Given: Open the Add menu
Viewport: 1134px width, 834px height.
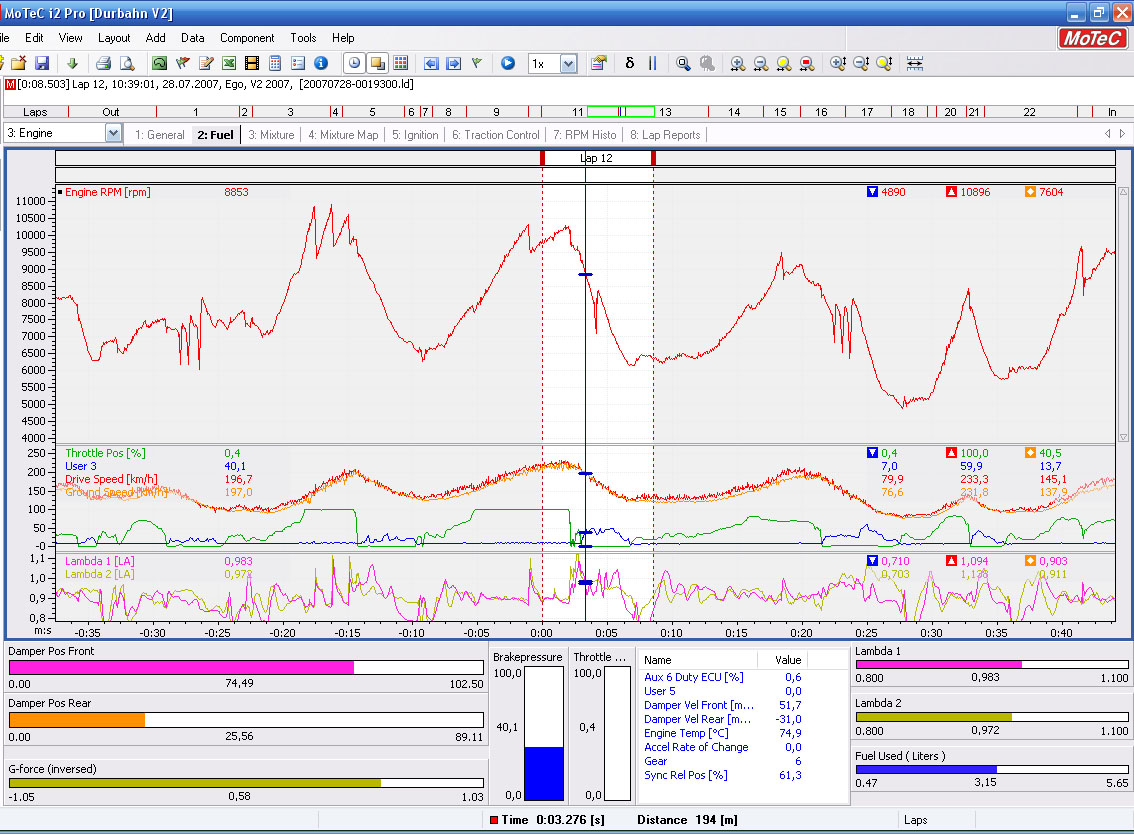Looking at the screenshot, I should (x=155, y=38).
